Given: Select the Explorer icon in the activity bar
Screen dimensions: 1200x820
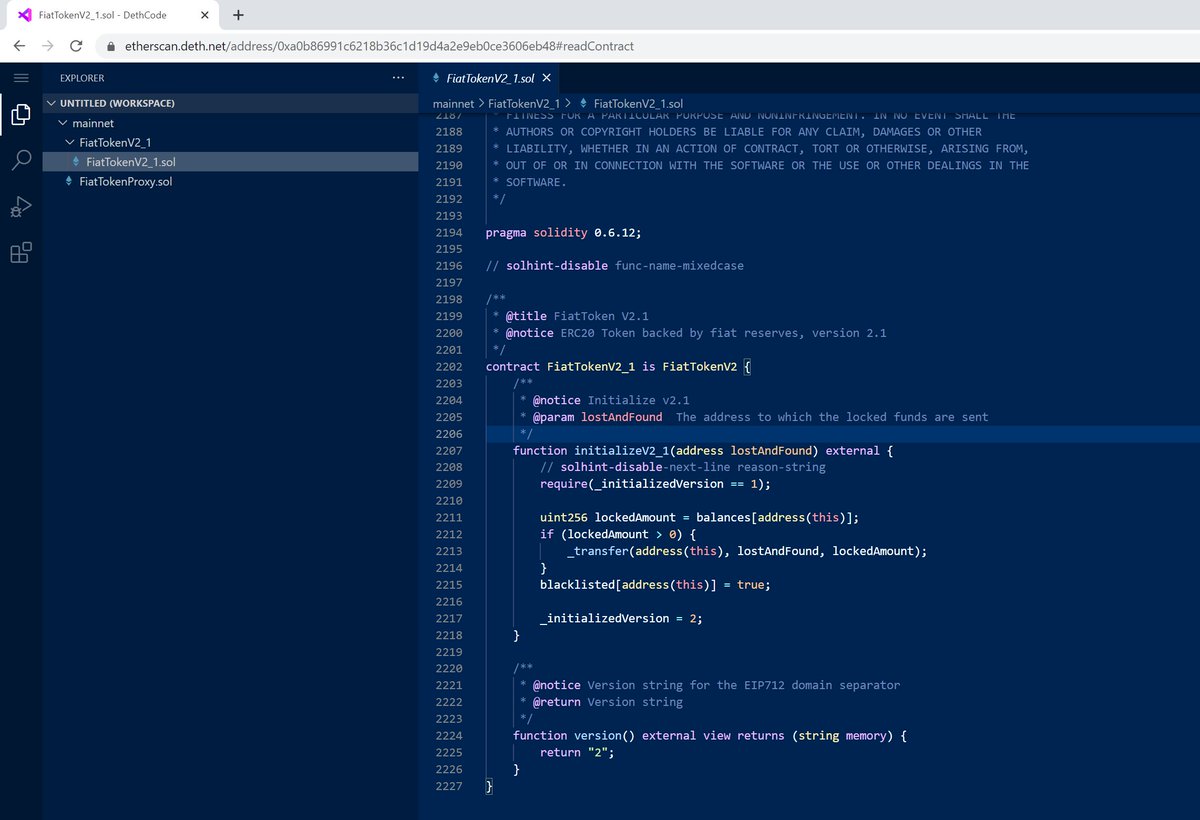Looking at the screenshot, I should [20, 114].
